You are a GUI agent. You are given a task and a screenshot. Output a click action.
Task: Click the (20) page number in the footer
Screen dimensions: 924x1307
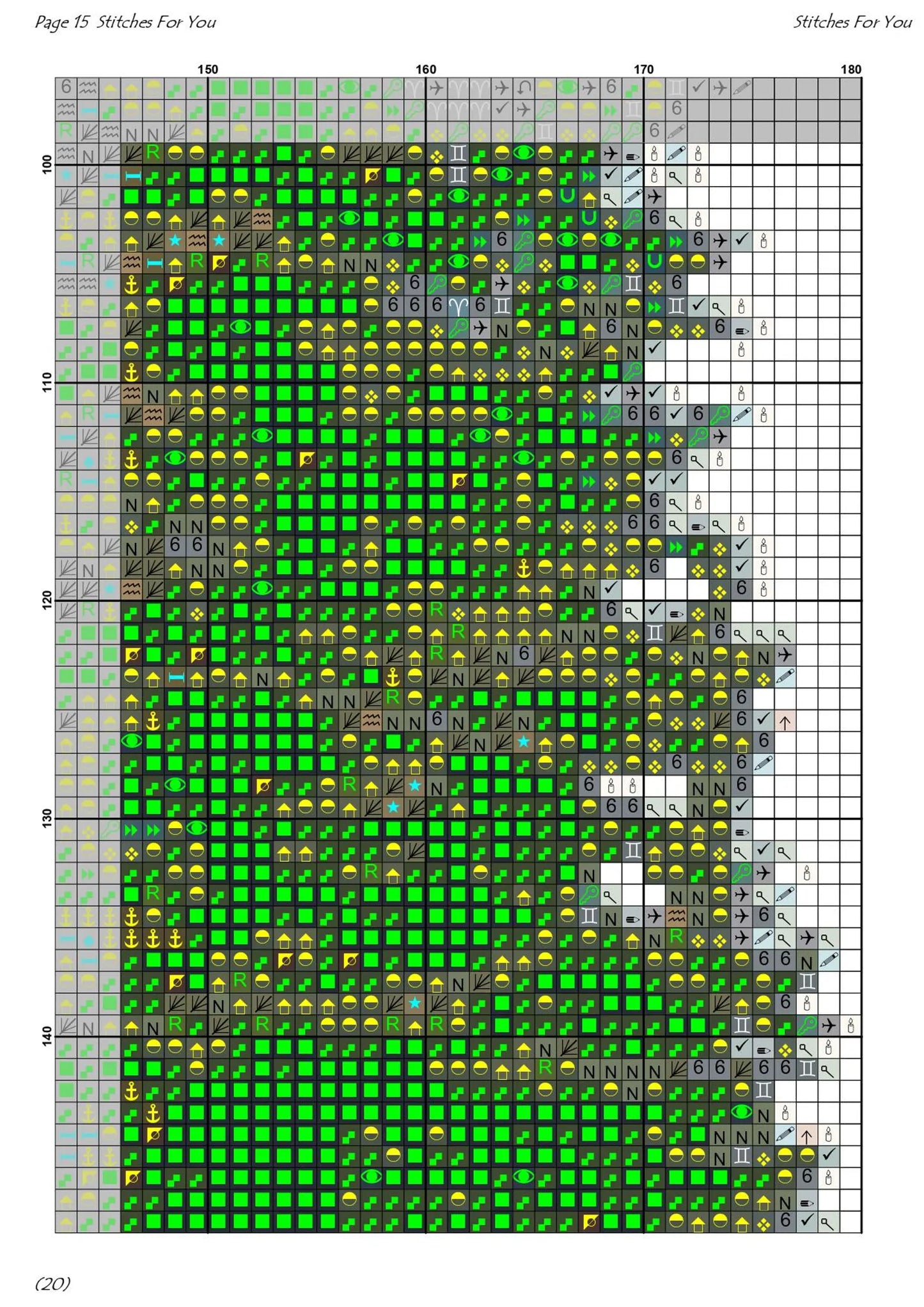pos(52,1283)
